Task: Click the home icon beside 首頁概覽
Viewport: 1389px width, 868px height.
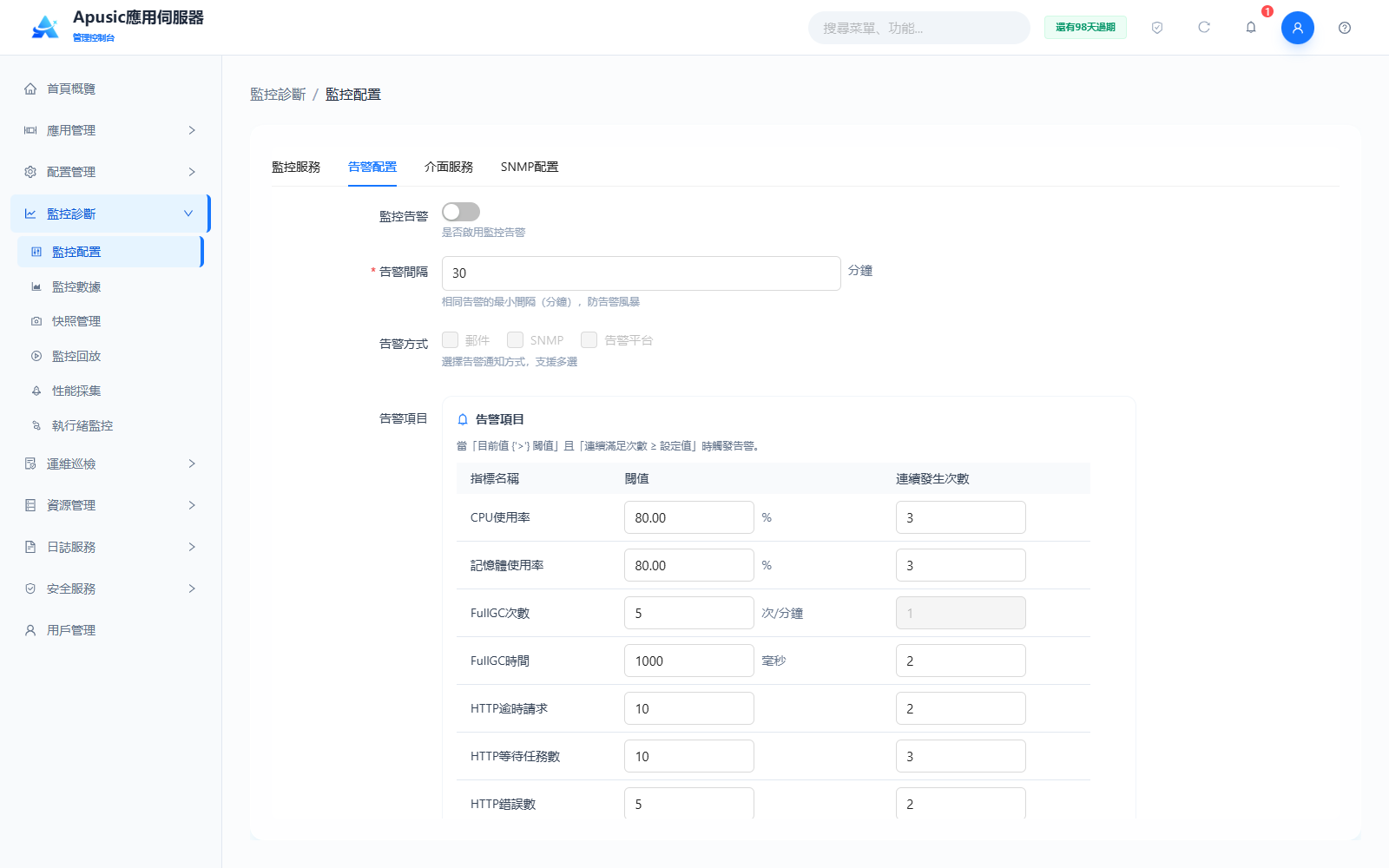Action: (x=30, y=89)
